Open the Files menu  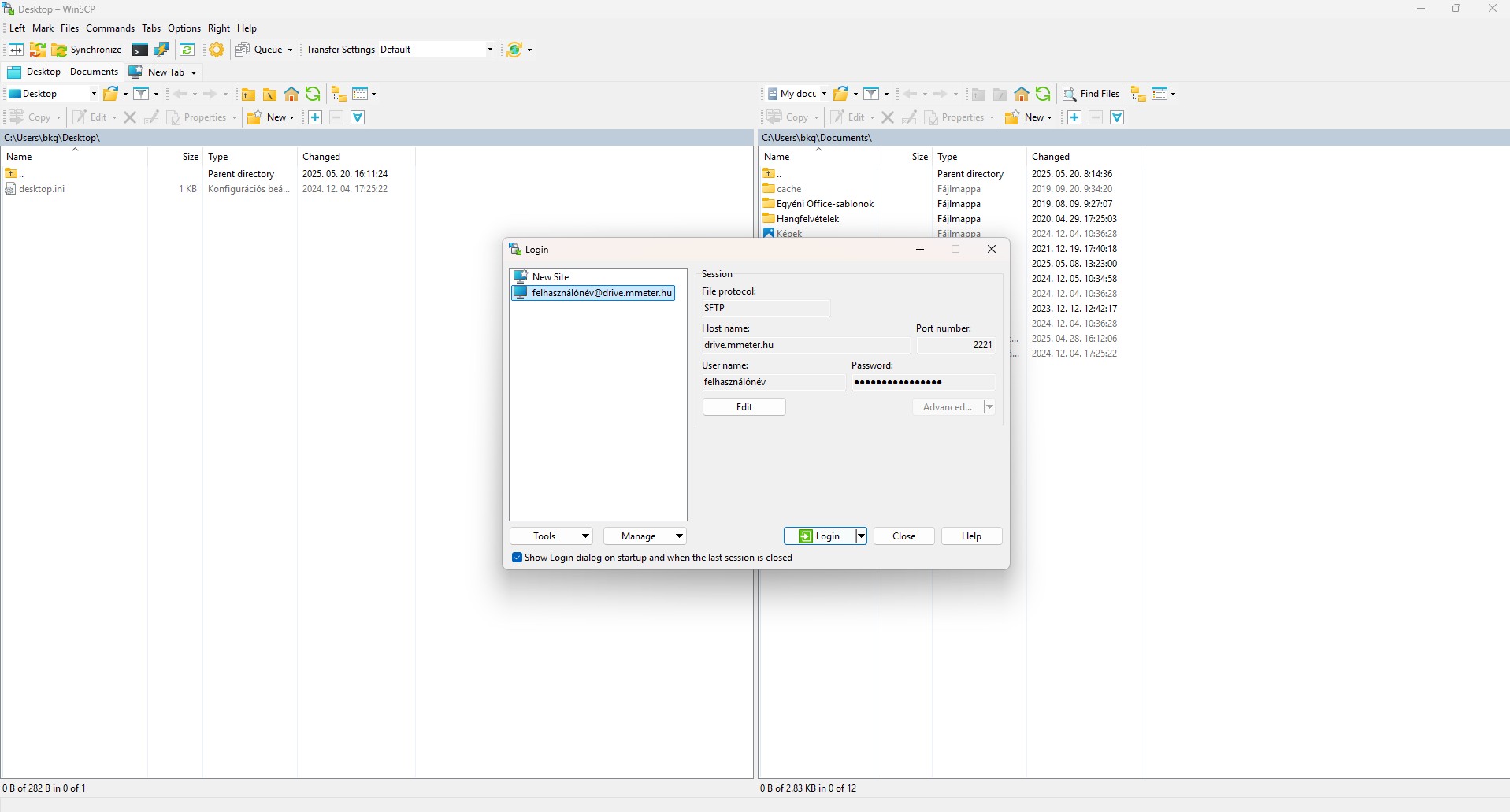click(70, 28)
